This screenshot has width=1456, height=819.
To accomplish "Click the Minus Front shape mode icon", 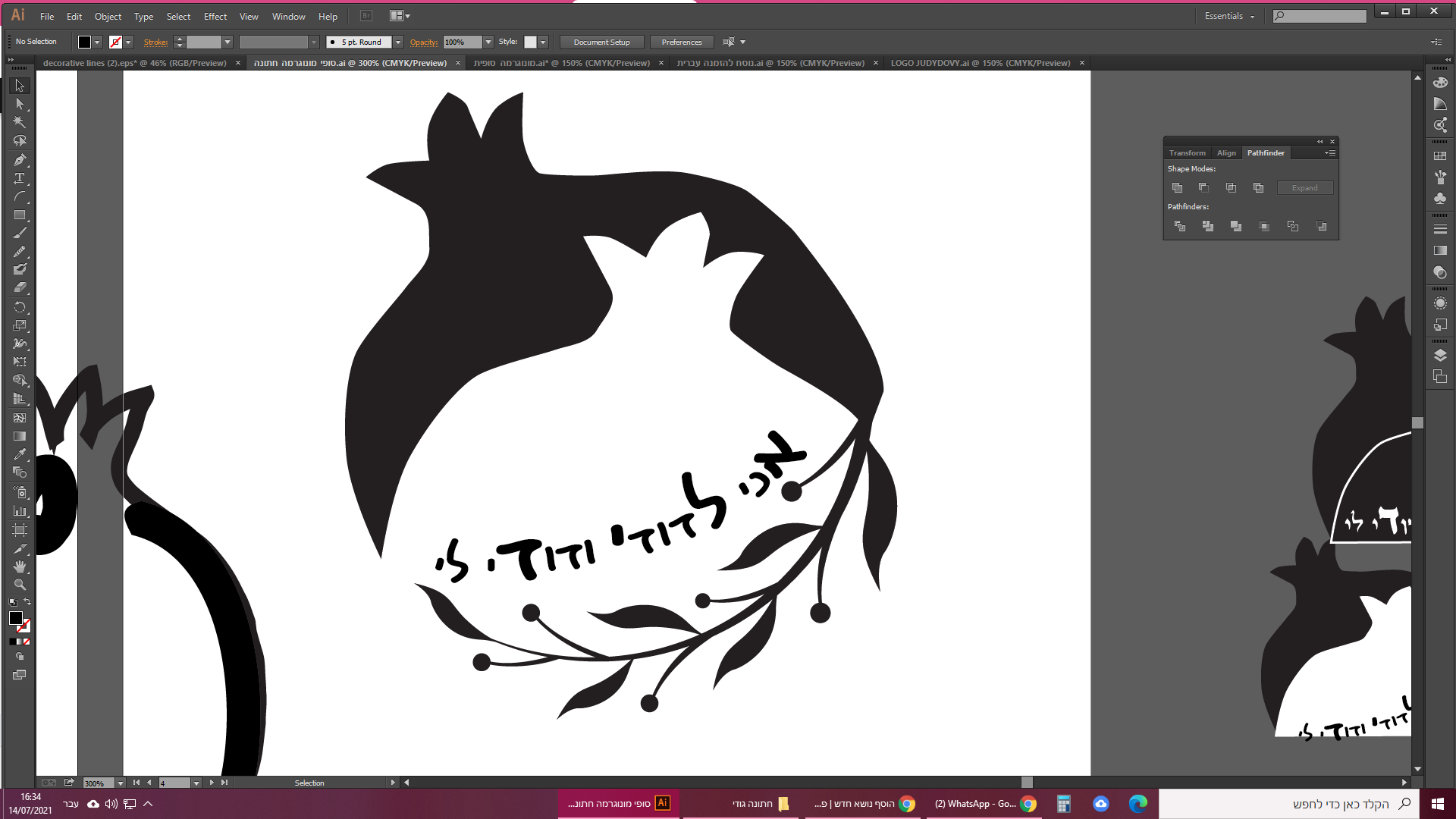I will [1203, 187].
